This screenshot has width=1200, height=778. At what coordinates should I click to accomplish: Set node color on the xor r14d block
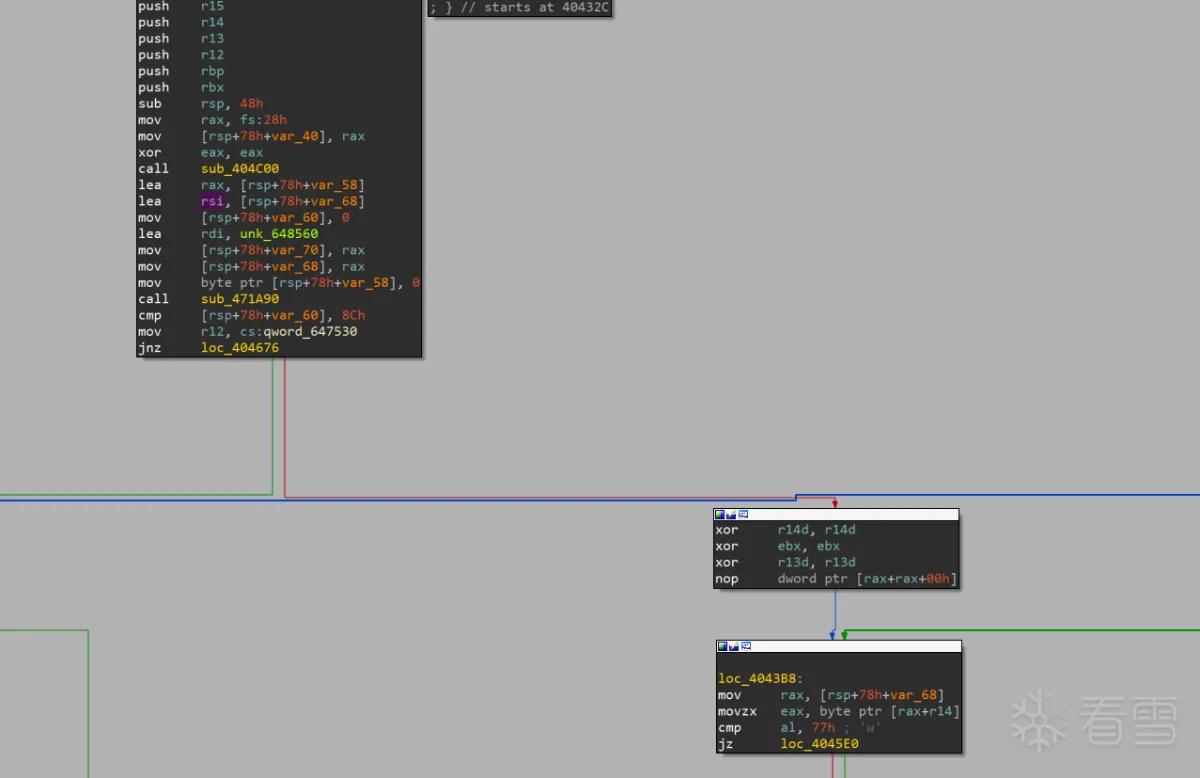point(720,515)
